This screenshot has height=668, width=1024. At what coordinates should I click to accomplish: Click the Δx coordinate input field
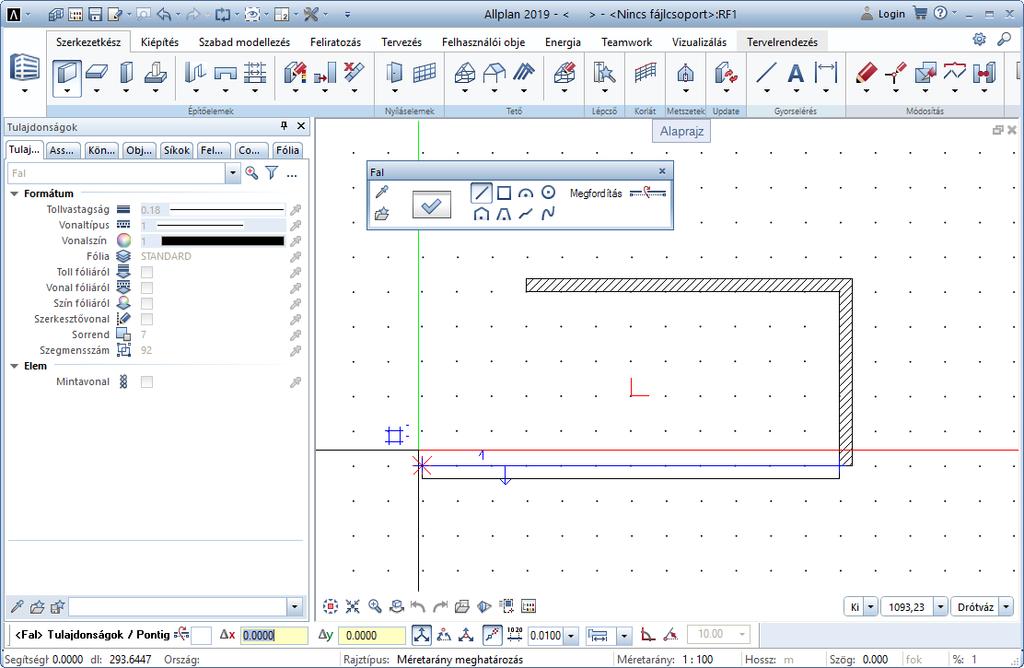(274, 635)
